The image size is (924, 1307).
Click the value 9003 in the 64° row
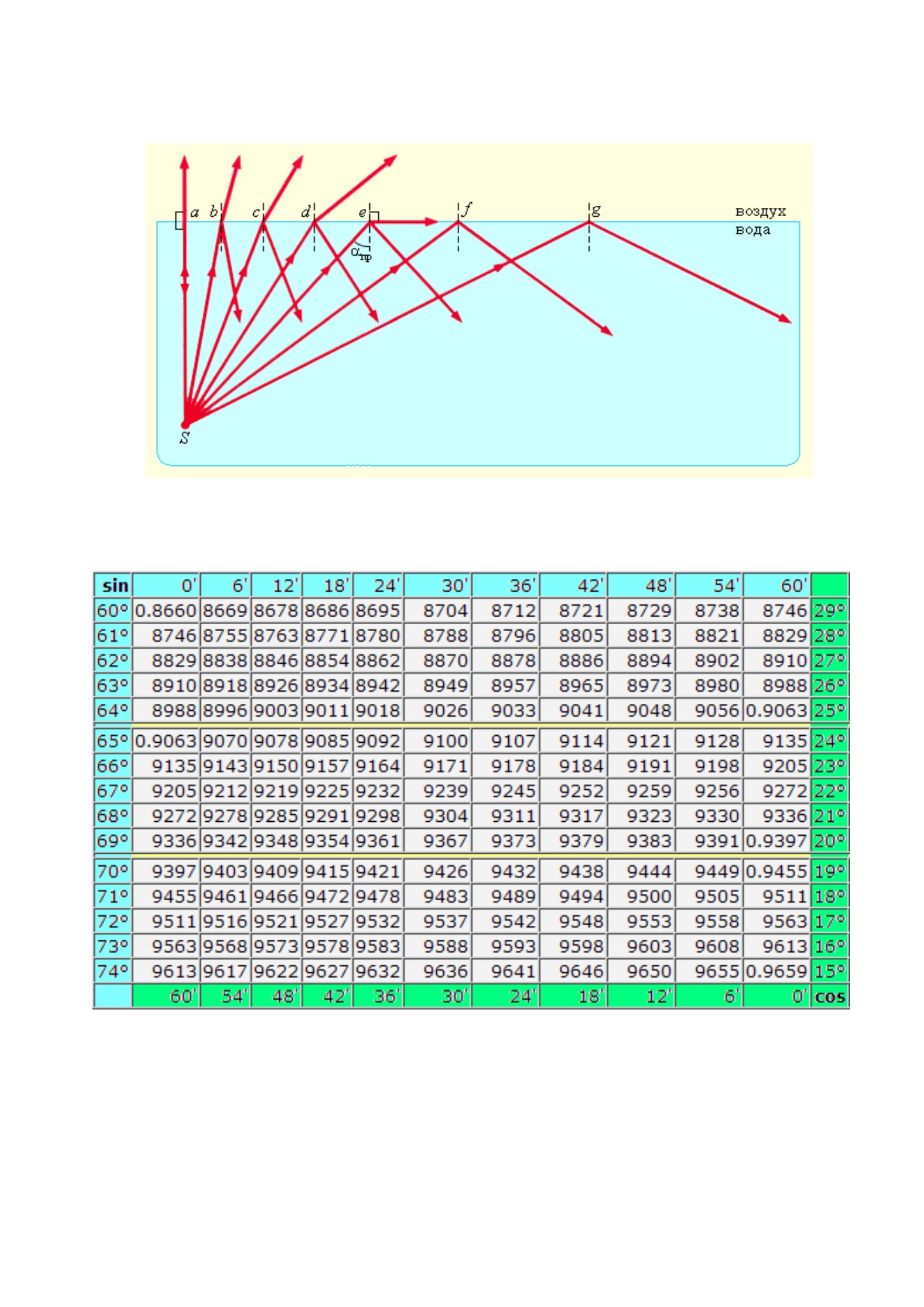coord(276,710)
